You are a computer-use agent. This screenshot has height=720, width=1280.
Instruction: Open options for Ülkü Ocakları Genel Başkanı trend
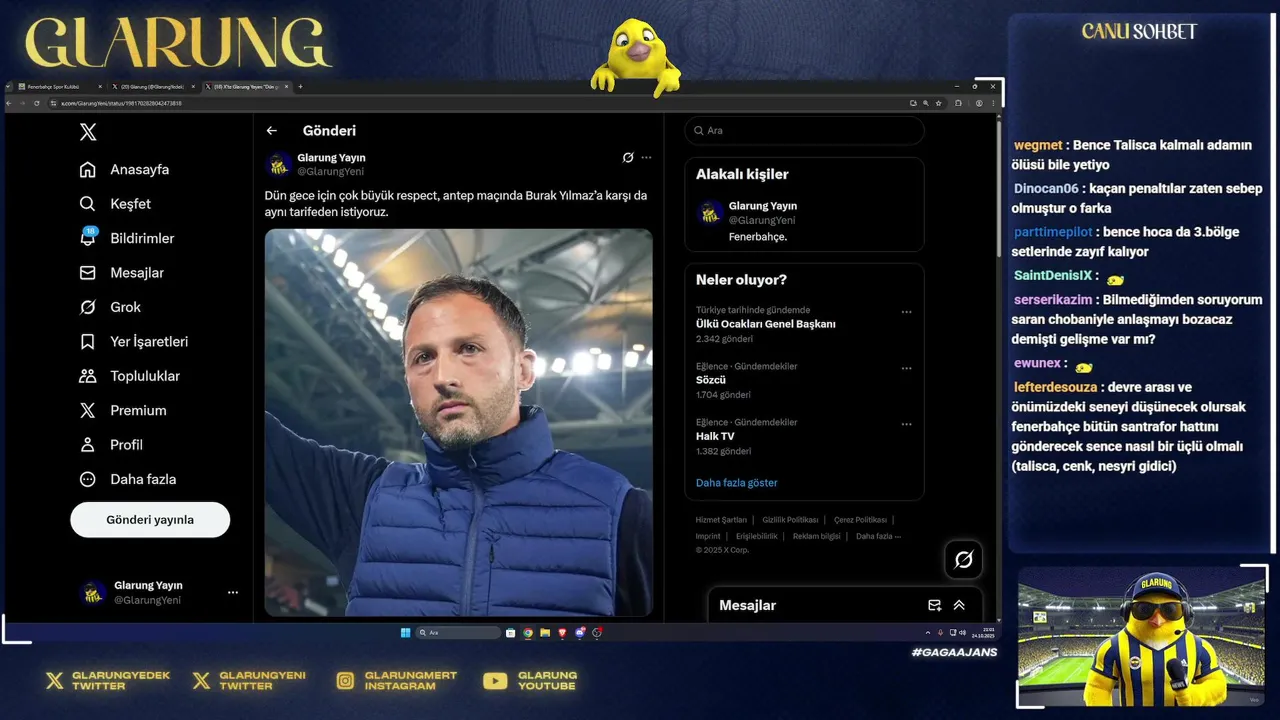tap(906, 312)
